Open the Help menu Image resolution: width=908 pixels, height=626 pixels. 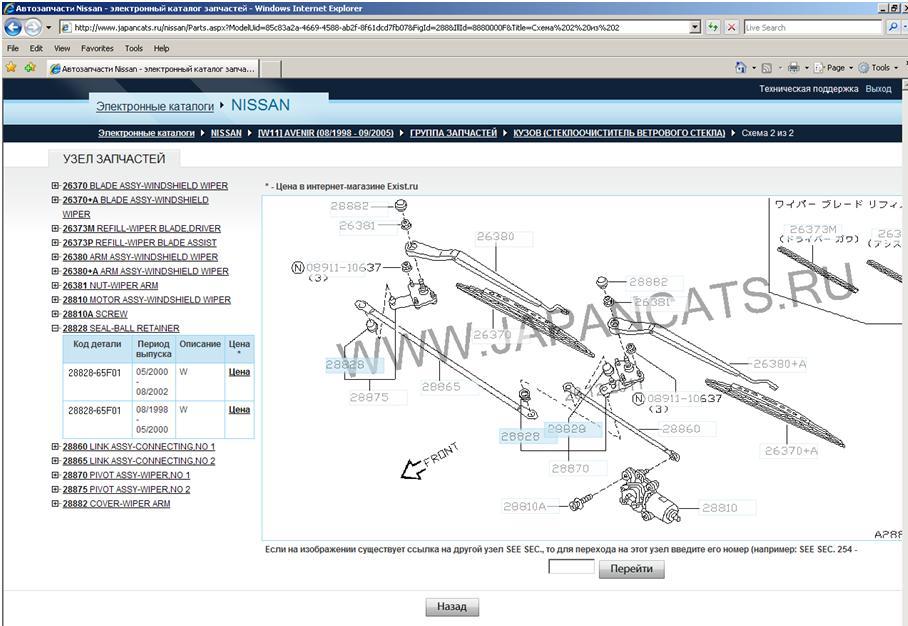click(x=162, y=49)
